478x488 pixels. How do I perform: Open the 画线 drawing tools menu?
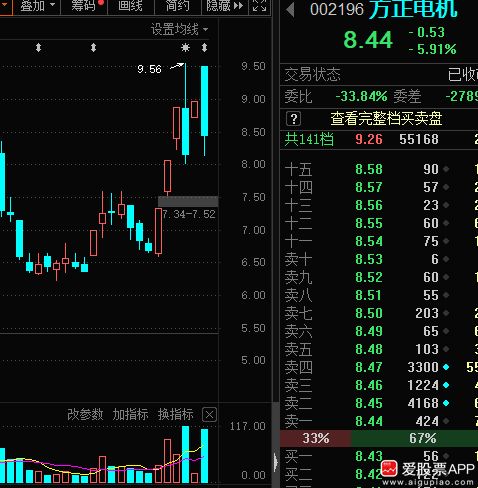(130, 6)
